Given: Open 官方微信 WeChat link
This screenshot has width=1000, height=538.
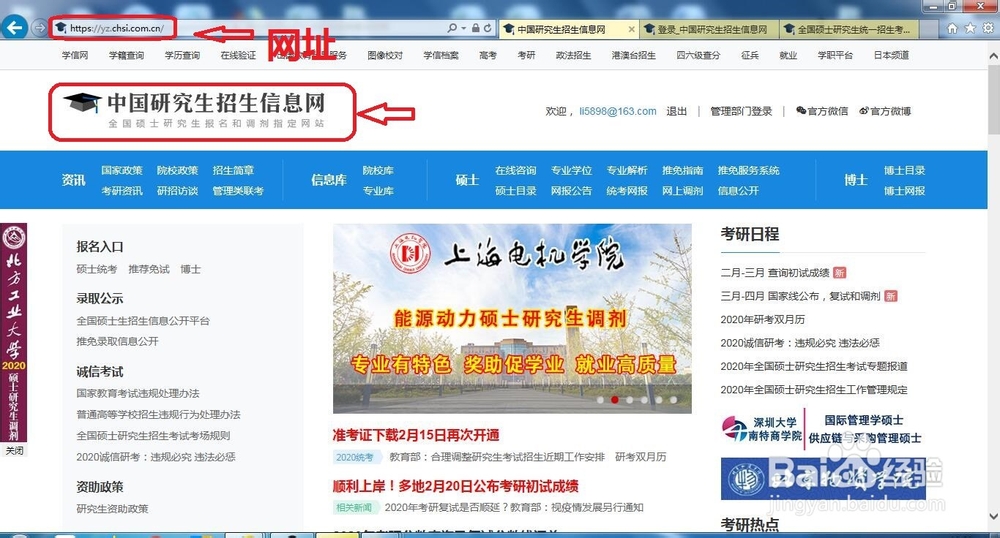Looking at the screenshot, I should tap(822, 111).
